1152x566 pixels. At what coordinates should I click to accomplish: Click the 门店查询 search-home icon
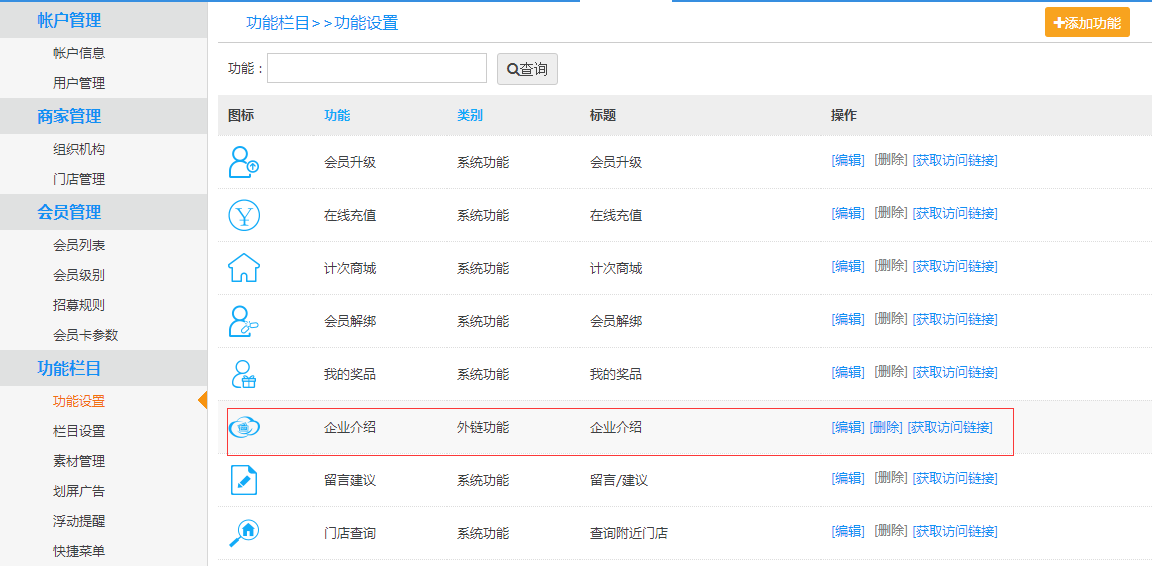(244, 533)
